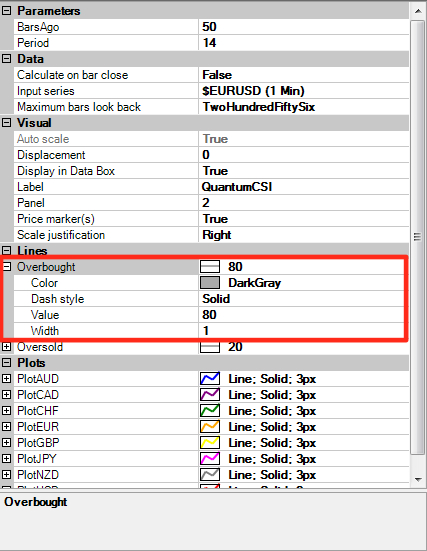Click the PlotGBP yellow line icon
This screenshot has height=551, width=427.
[x=210, y=442]
